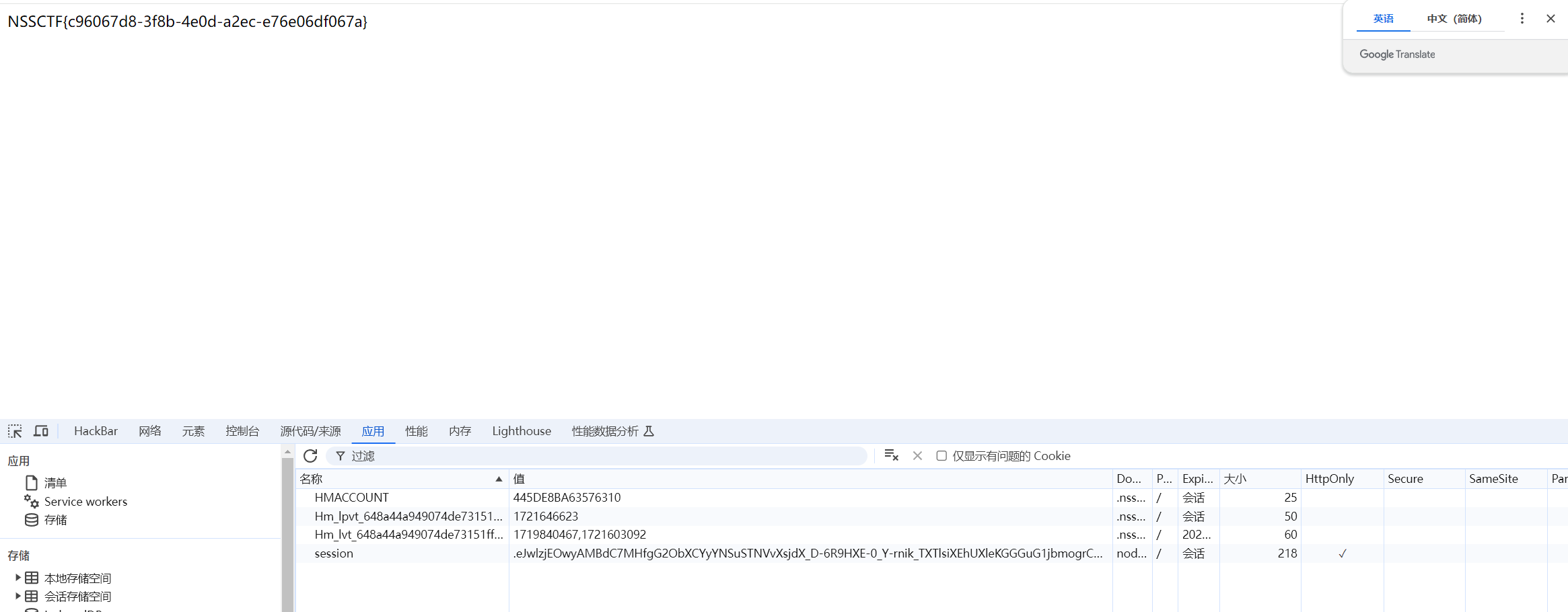Refresh the cookies table
The height and width of the screenshot is (612, 1568).
click(x=310, y=456)
